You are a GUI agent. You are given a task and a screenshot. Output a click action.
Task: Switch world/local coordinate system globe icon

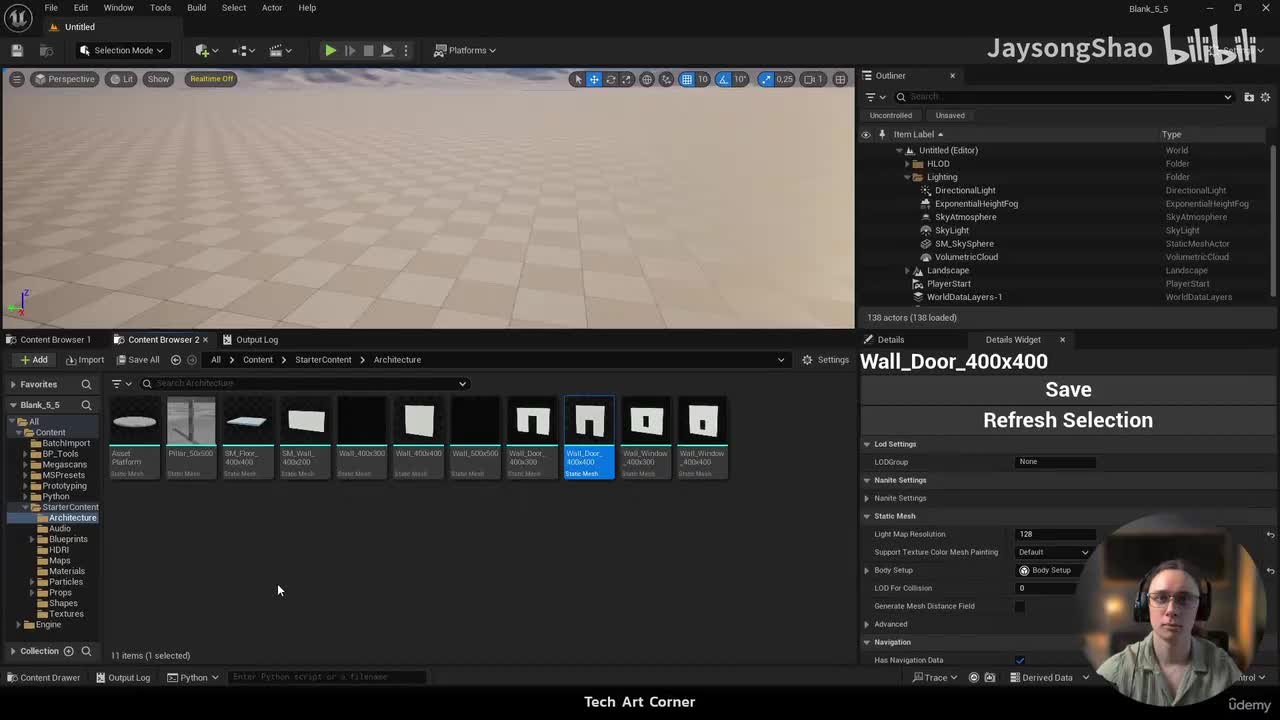[647, 79]
